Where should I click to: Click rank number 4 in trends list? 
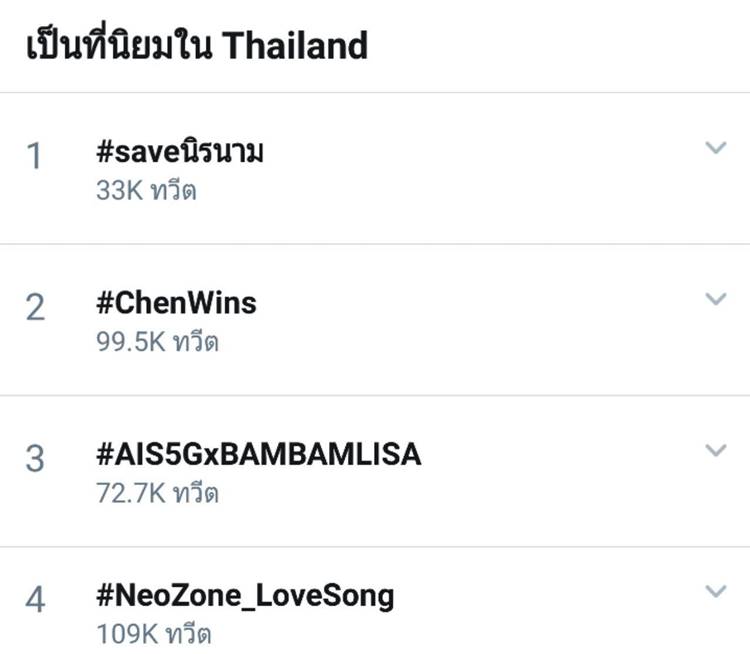click(x=35, y=601)
